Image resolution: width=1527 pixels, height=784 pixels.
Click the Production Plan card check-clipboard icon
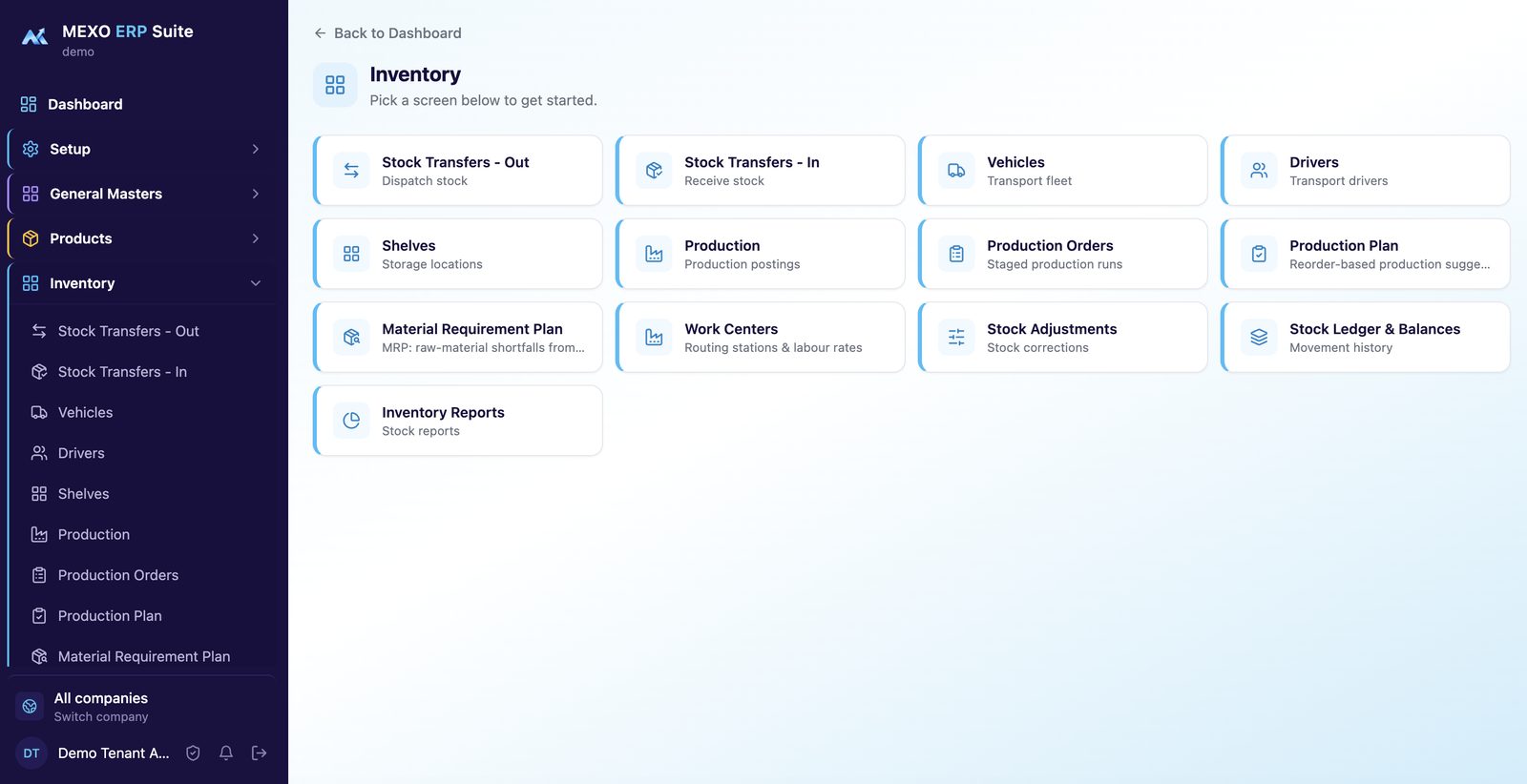(x=1259, y=254)
